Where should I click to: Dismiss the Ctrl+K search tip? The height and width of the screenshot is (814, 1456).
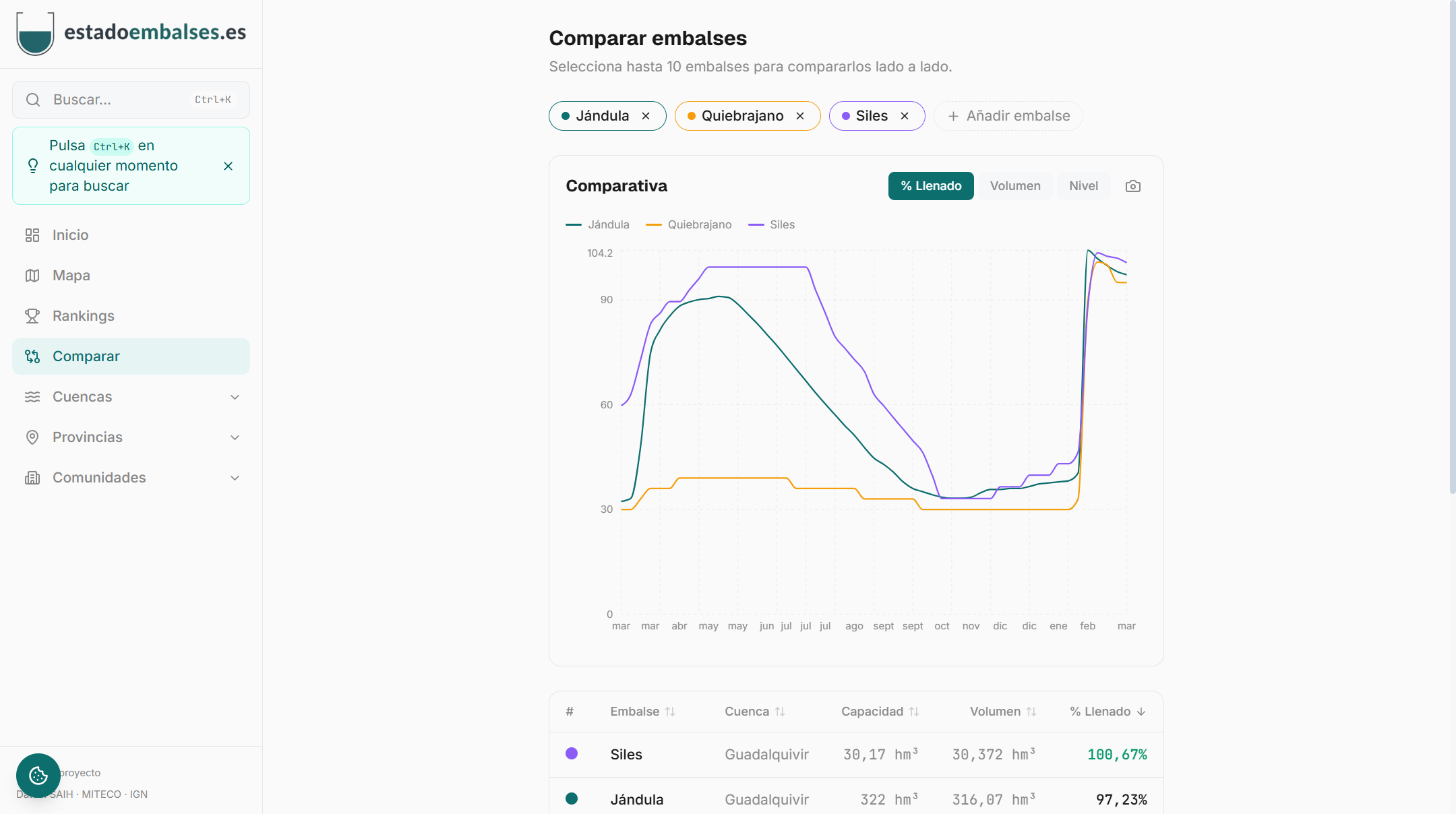[228, 166]
